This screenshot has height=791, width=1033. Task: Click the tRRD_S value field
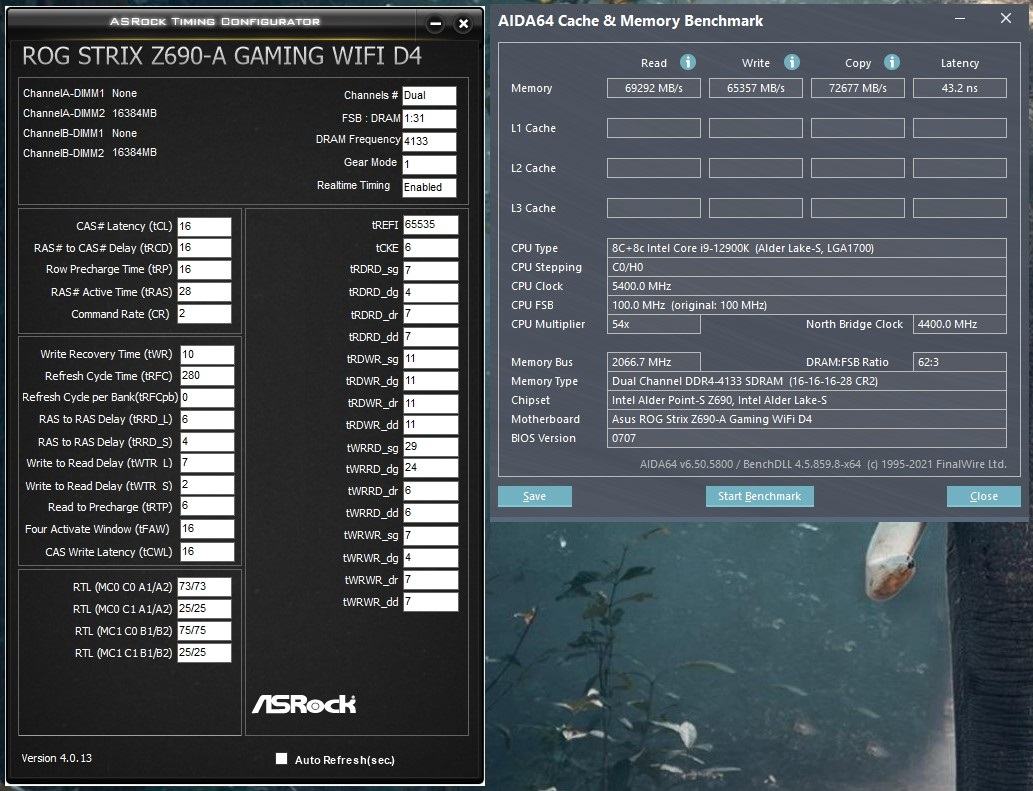click(207, 441)
